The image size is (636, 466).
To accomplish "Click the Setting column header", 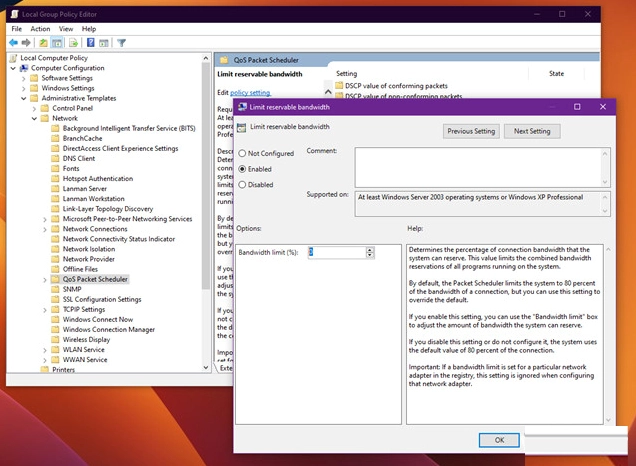I will coord(346,73).
